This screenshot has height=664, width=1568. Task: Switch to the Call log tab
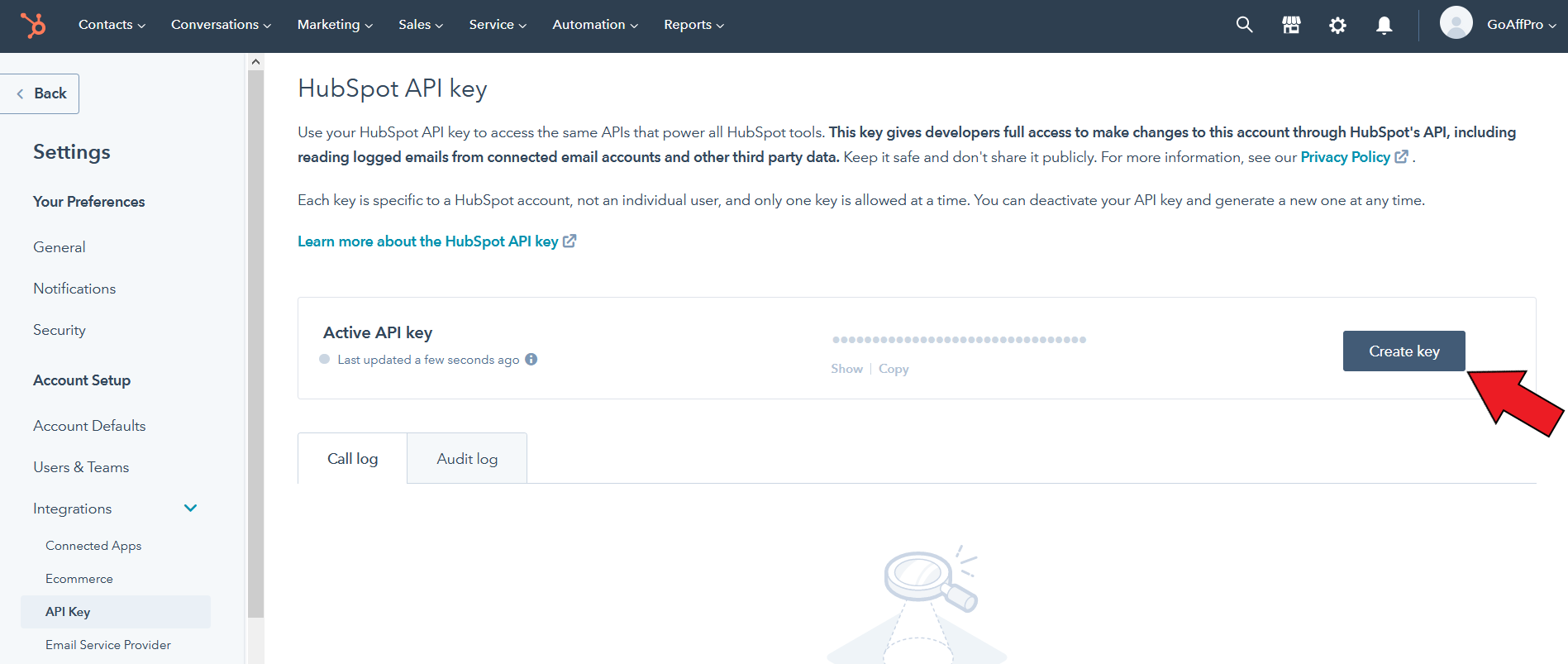[x=352, y=458]
